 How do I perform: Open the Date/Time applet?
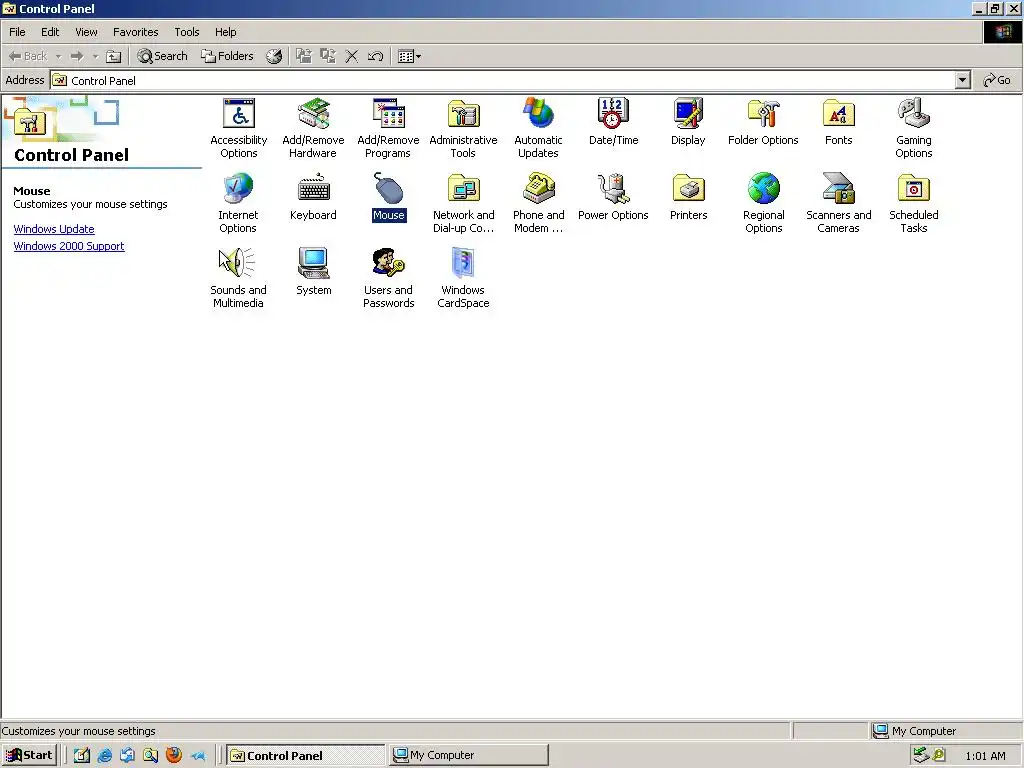pyautogui.click(x=613, y=122)
